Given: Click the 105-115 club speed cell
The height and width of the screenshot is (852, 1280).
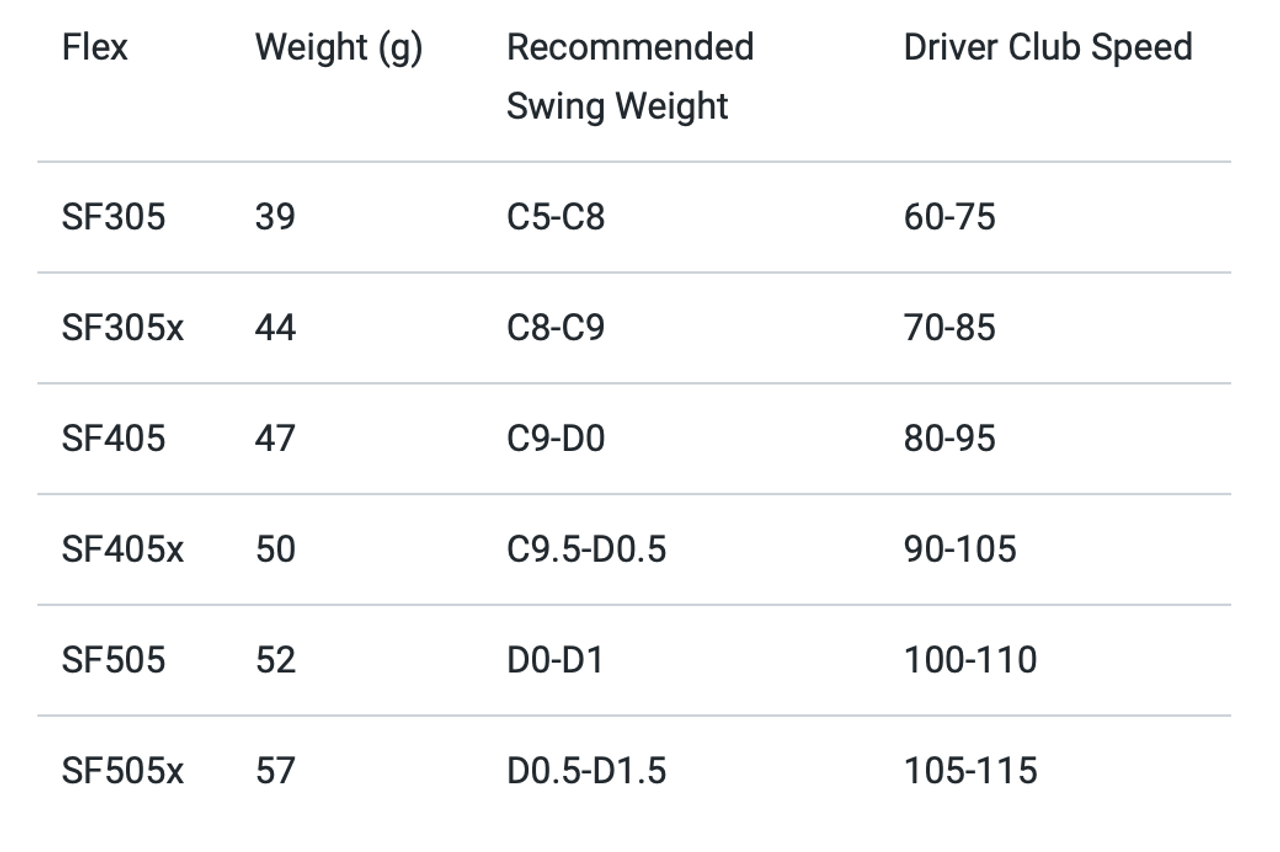Looking at the screenshot, I should pyautogui.click(x=970, y=771).
